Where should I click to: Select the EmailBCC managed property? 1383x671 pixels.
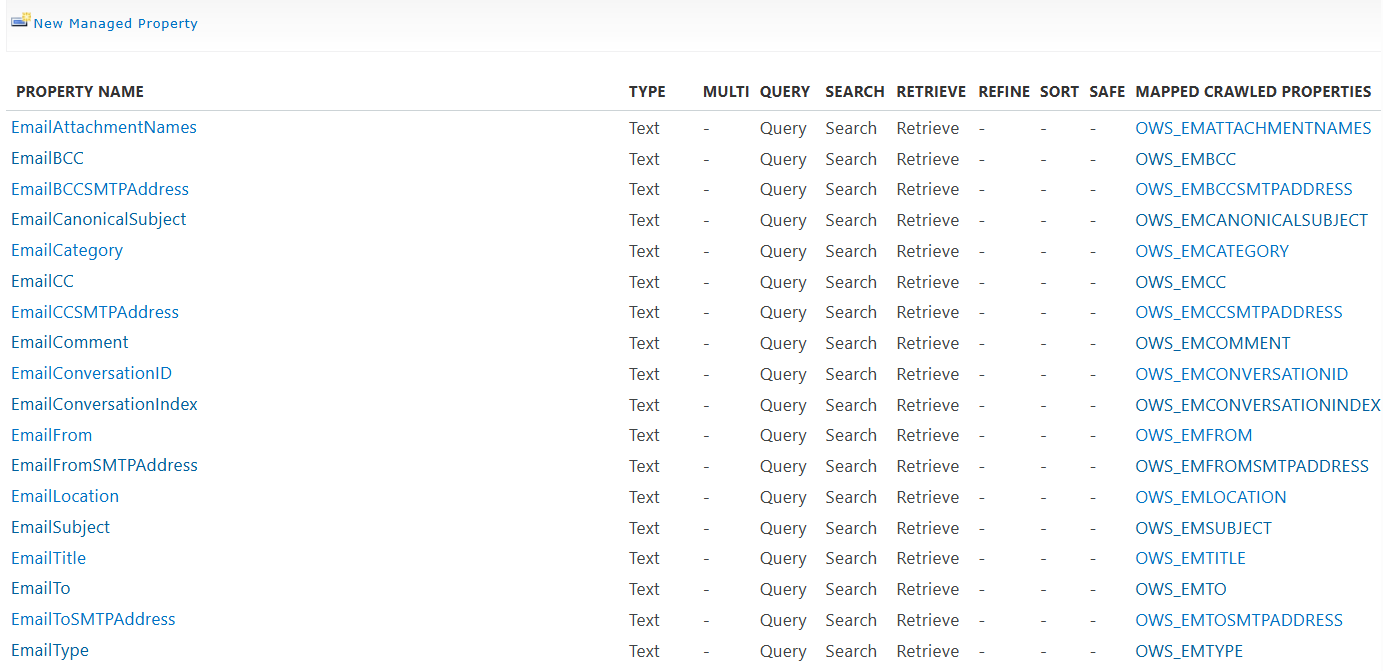(47, 159)
